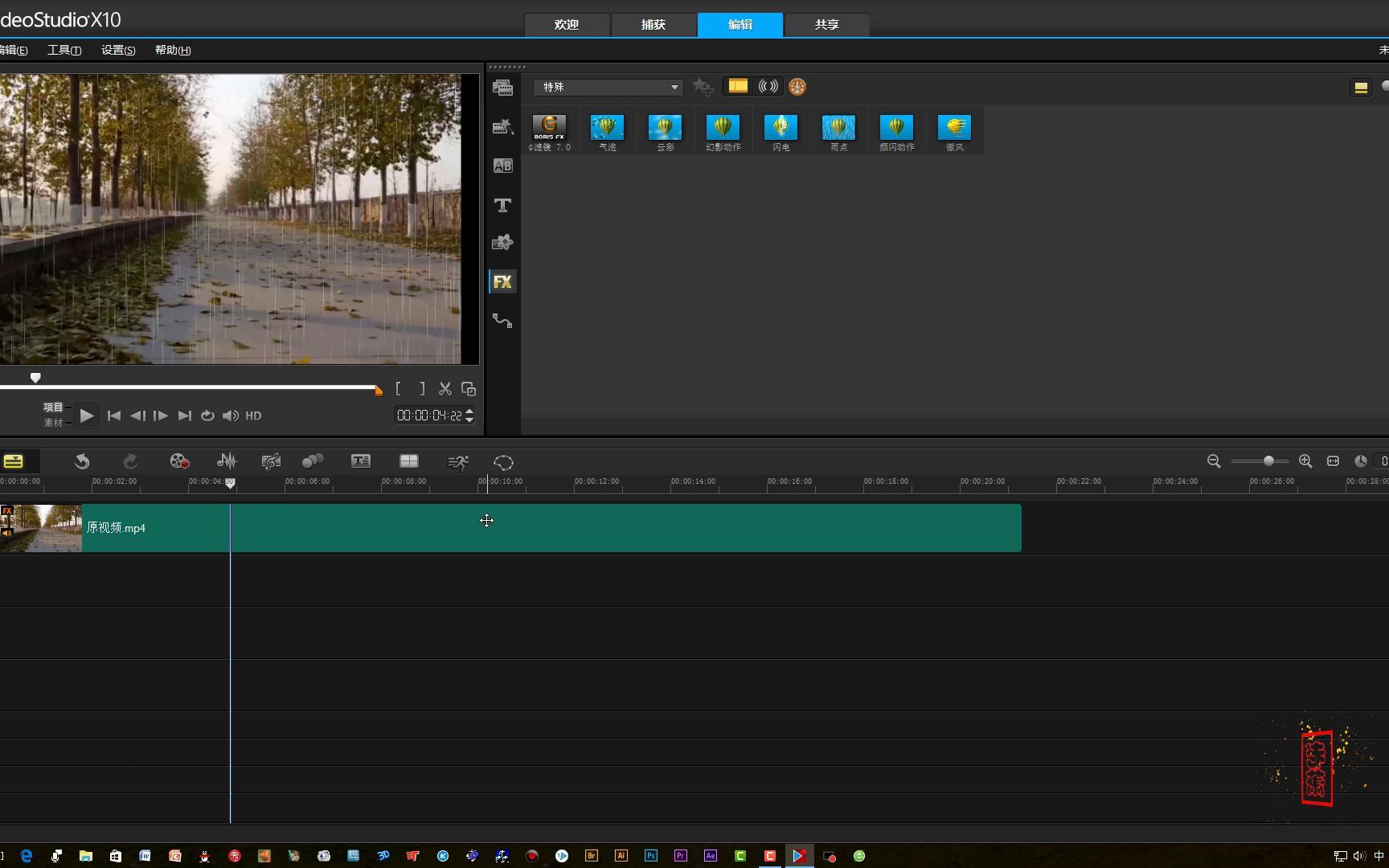Switch to the 编辑 edit tab
Viewport: 1389px width, 868px height.
pos(740,25)
